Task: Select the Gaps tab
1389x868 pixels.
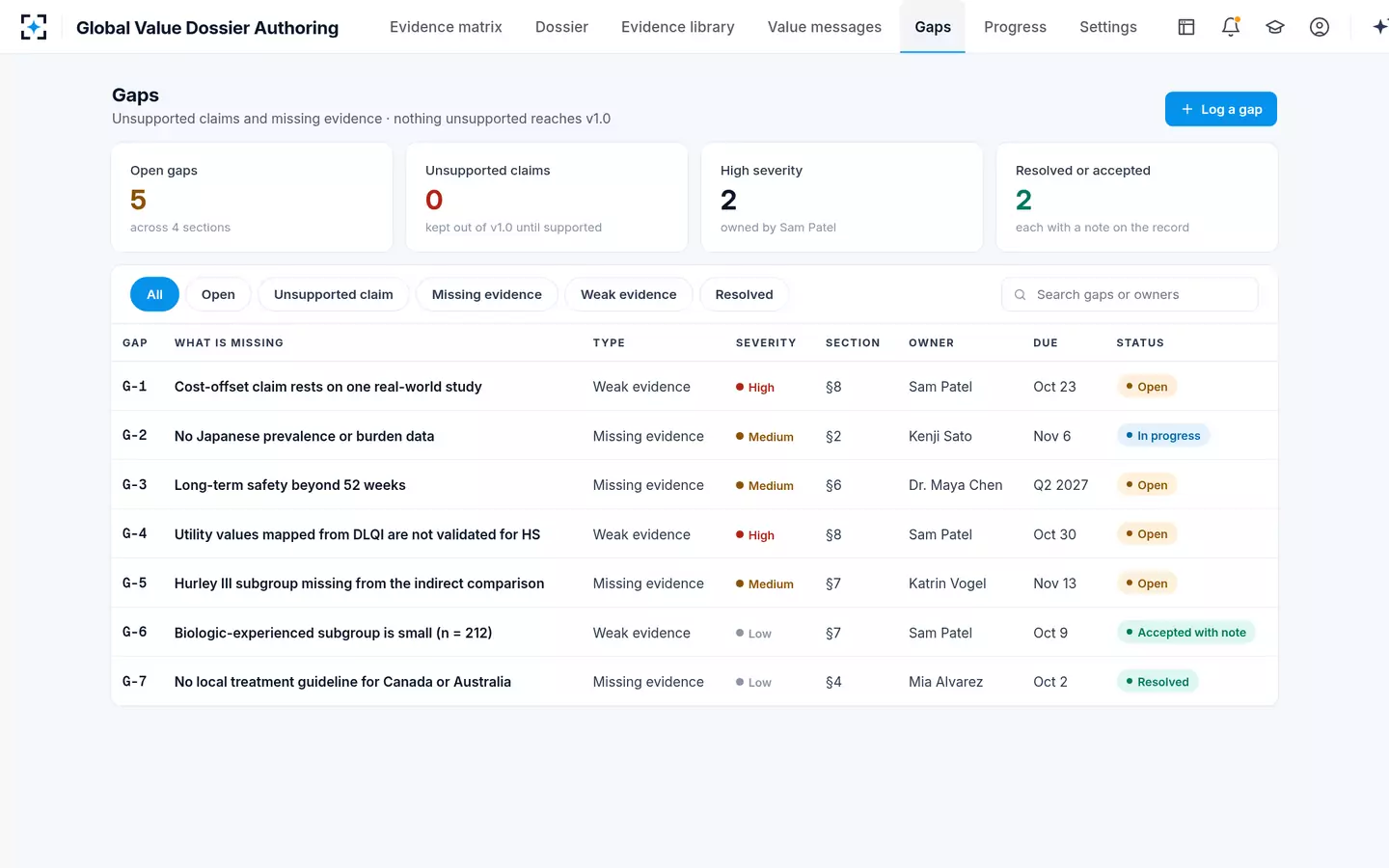Action: (933, 27)
